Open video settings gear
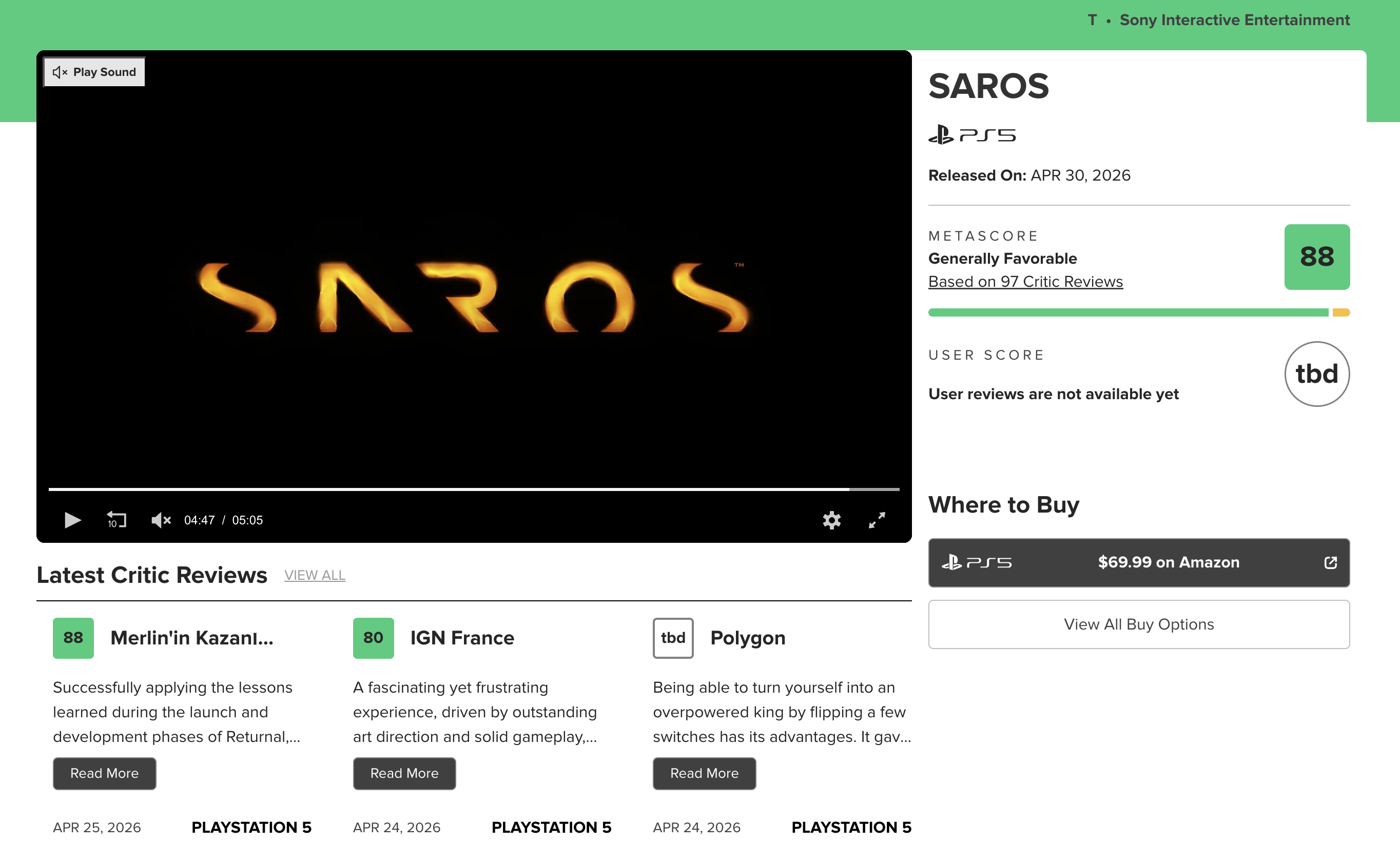 click(831, 519)
